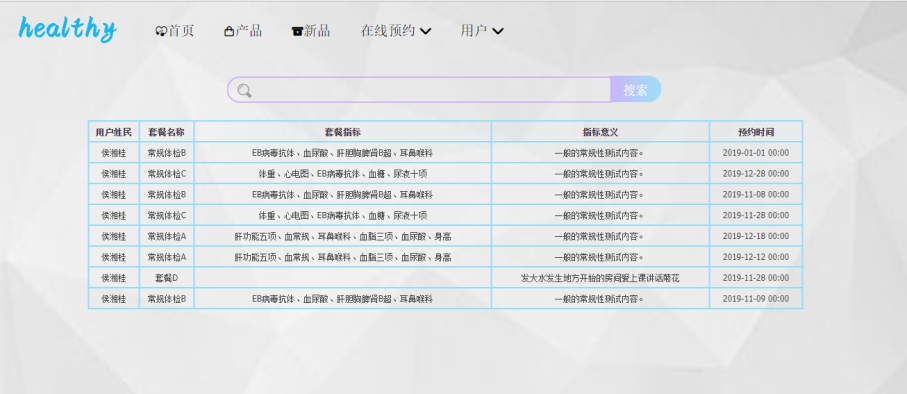
Task: Click 常规体检B in the 2019-11-08 row
Action: 167,194
